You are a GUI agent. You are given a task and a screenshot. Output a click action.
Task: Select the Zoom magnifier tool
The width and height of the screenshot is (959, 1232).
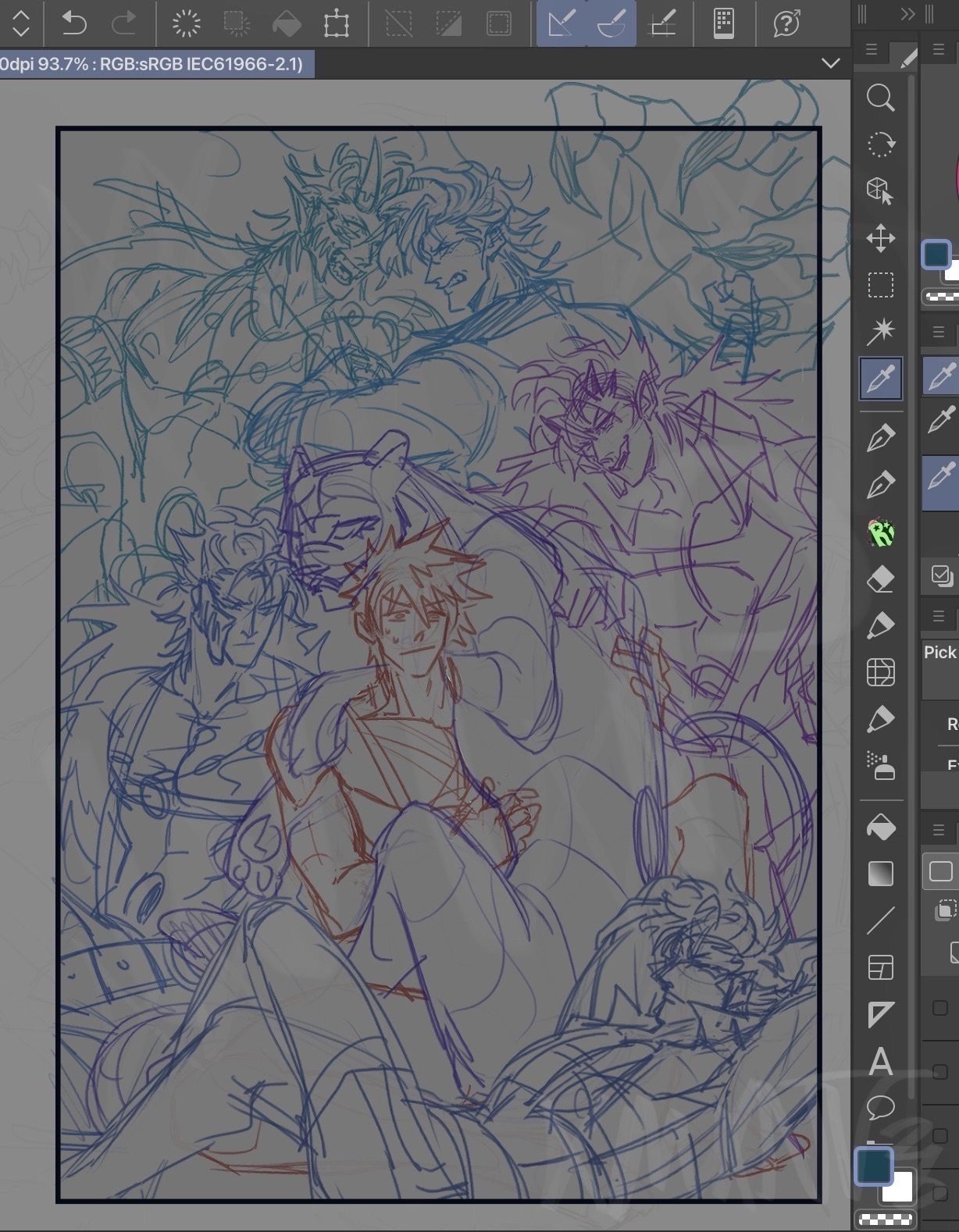(880, 98)
